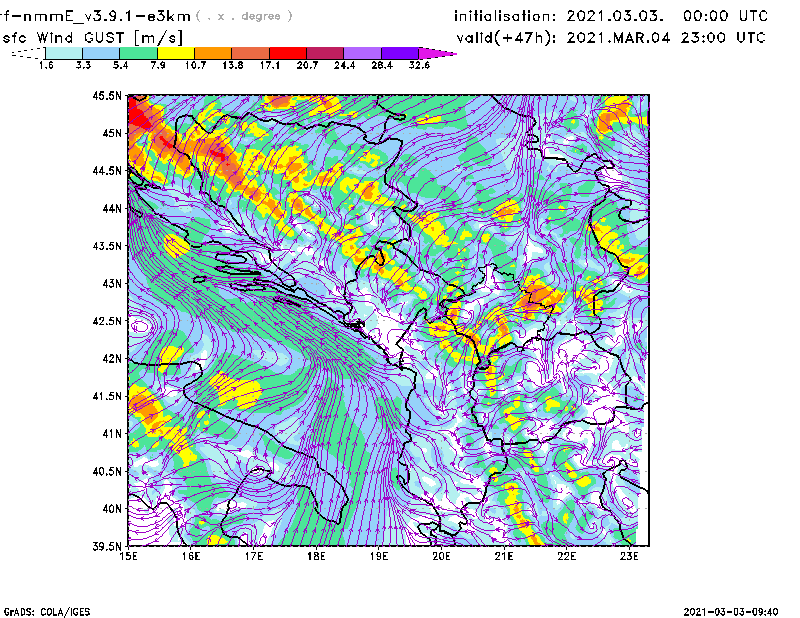
Task: Click the legend value 3.3
Action: coord(83,65)
